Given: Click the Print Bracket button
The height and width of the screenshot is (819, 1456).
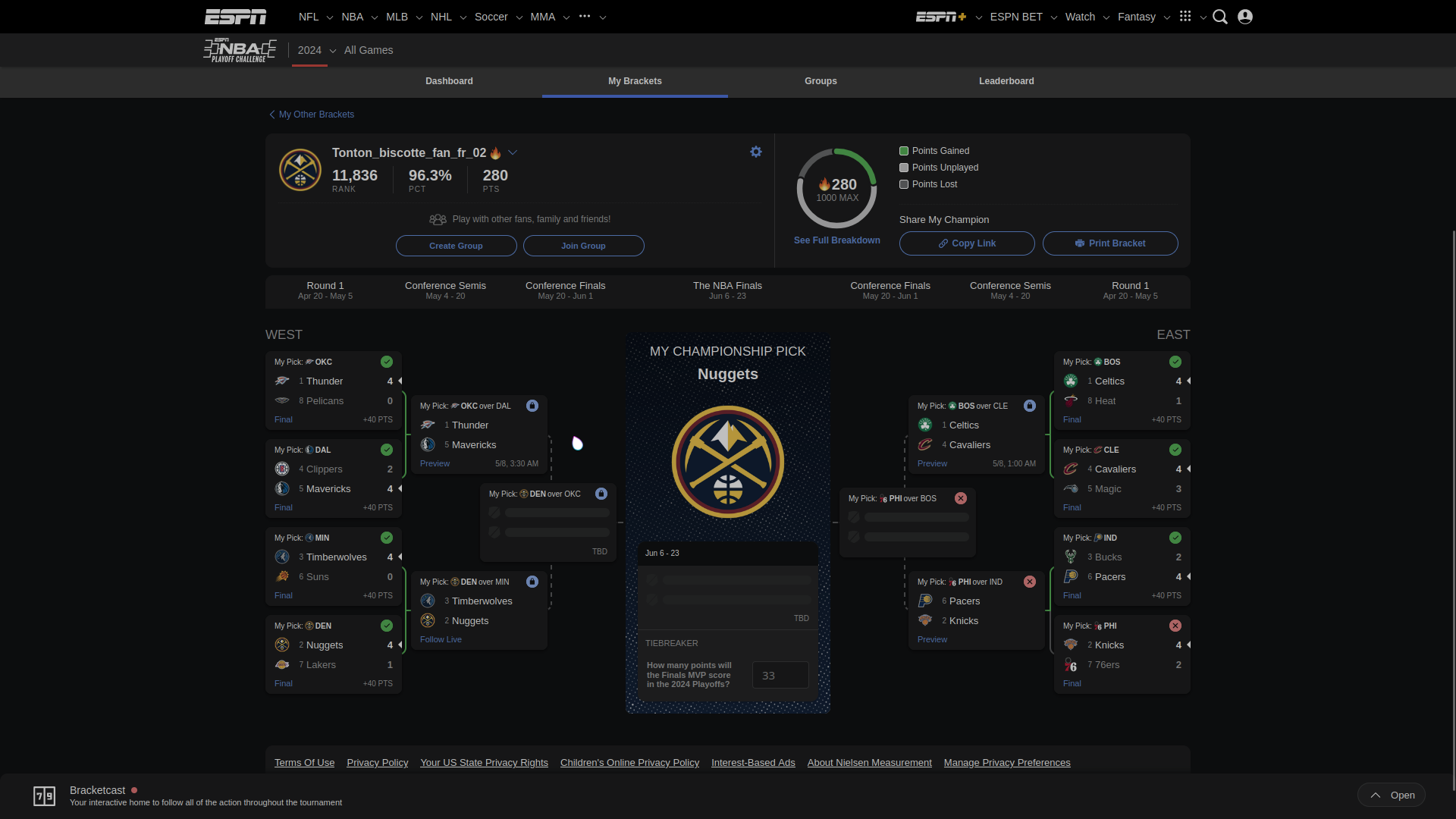Looking at the screenshot, I should click(1110, 243).
